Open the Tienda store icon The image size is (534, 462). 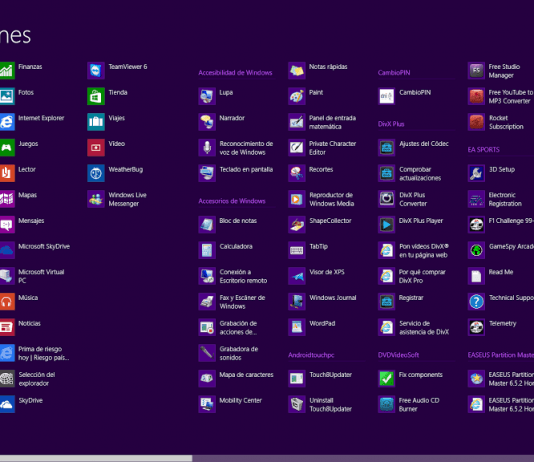tap(96, 96)
